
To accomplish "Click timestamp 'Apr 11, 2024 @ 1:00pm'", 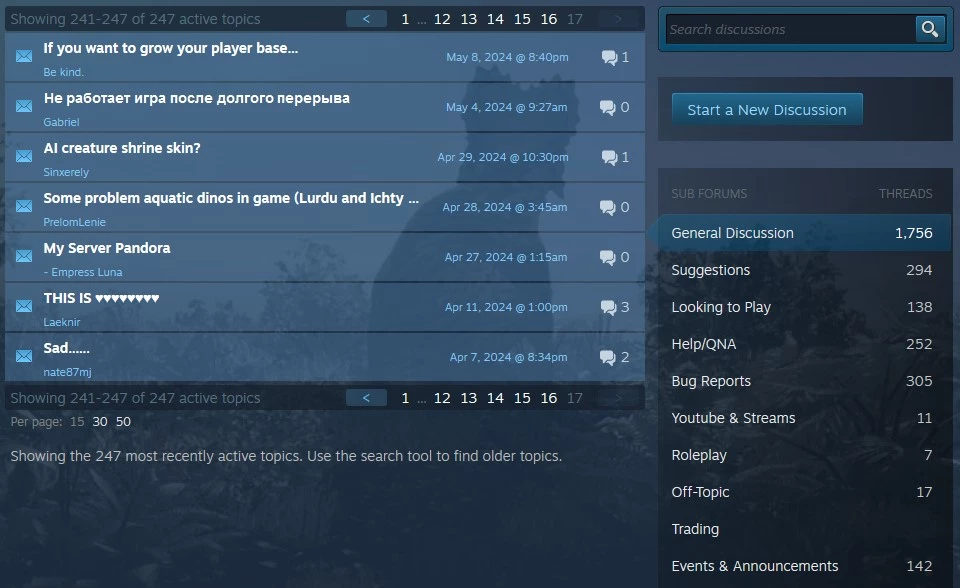I will (x=506, y=307).
